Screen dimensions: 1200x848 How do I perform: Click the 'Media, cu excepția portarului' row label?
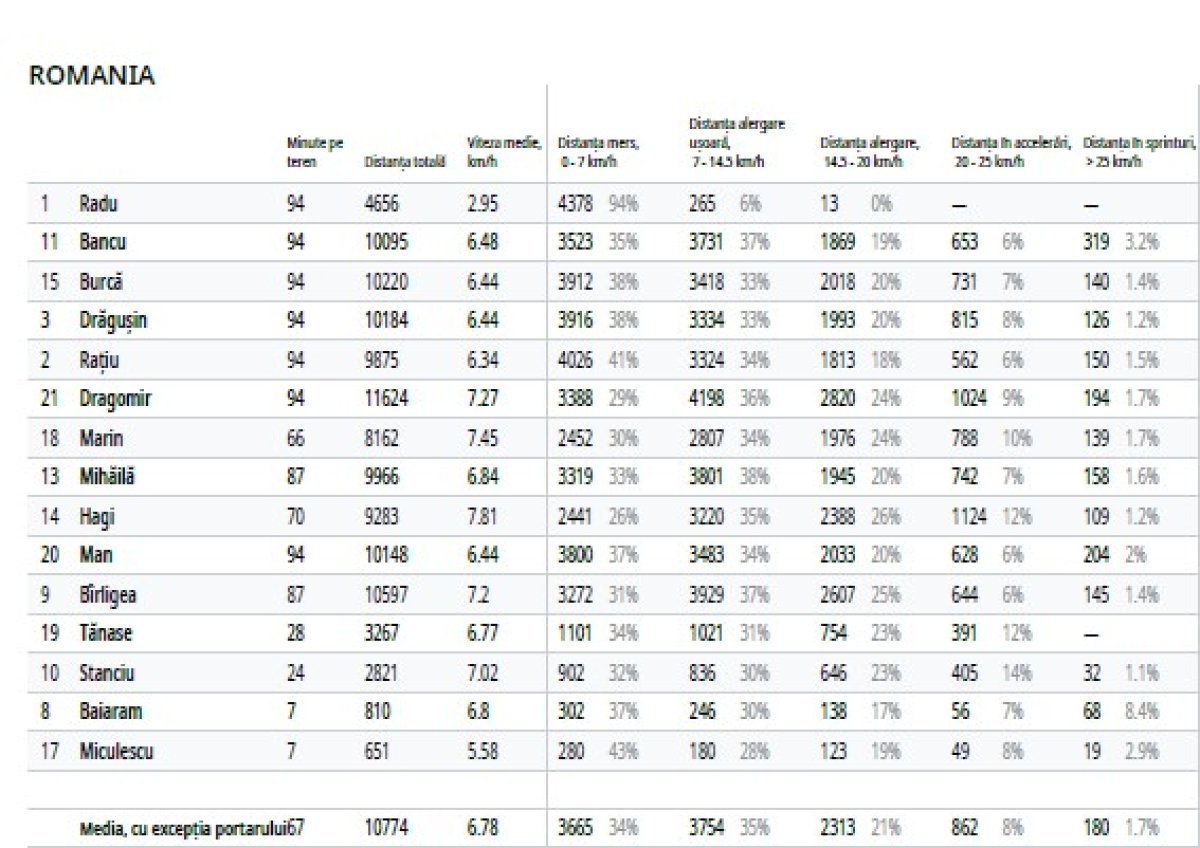(x=182, y=829)
